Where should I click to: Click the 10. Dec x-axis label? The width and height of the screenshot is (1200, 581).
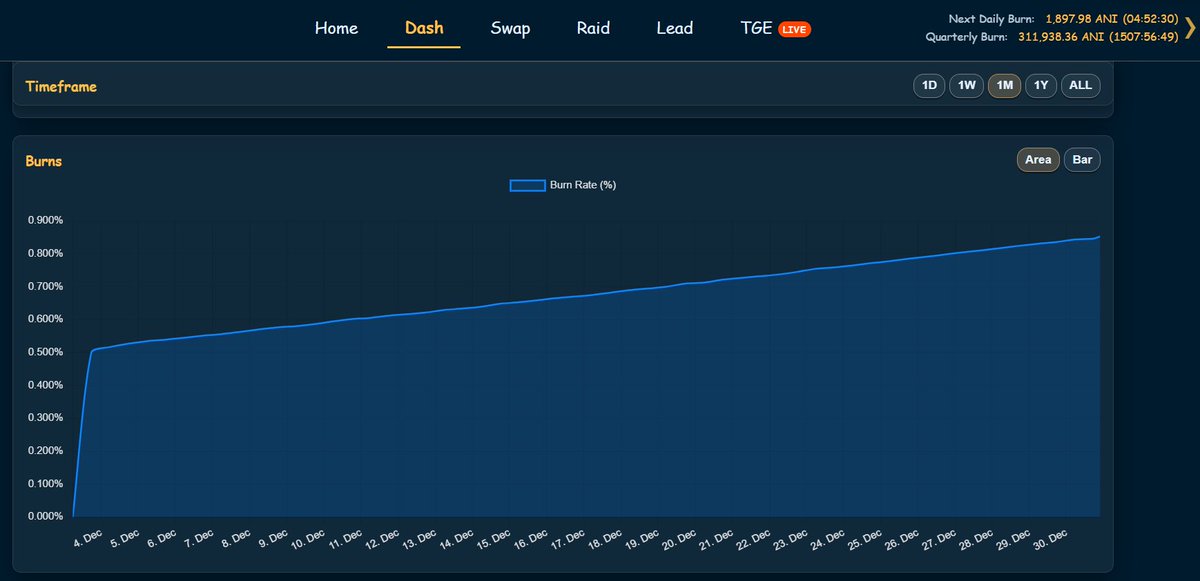point(308,537)
